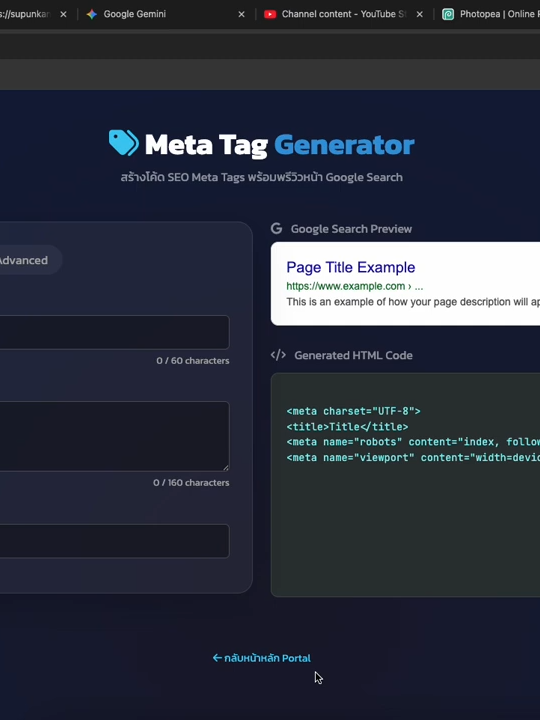Click the Google G icon beside Search Preview
540x720 pixels.
click(276, 228)
